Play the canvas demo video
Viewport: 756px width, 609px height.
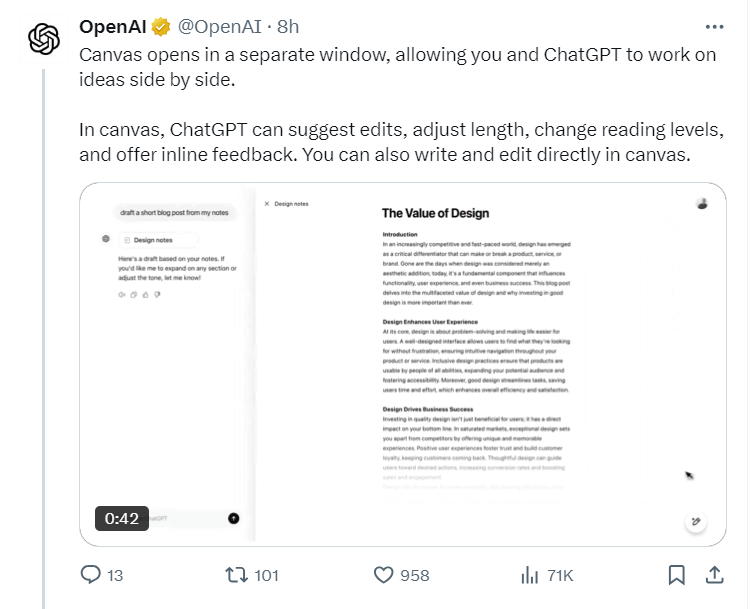pyautogui.click(x=403, y=365)
